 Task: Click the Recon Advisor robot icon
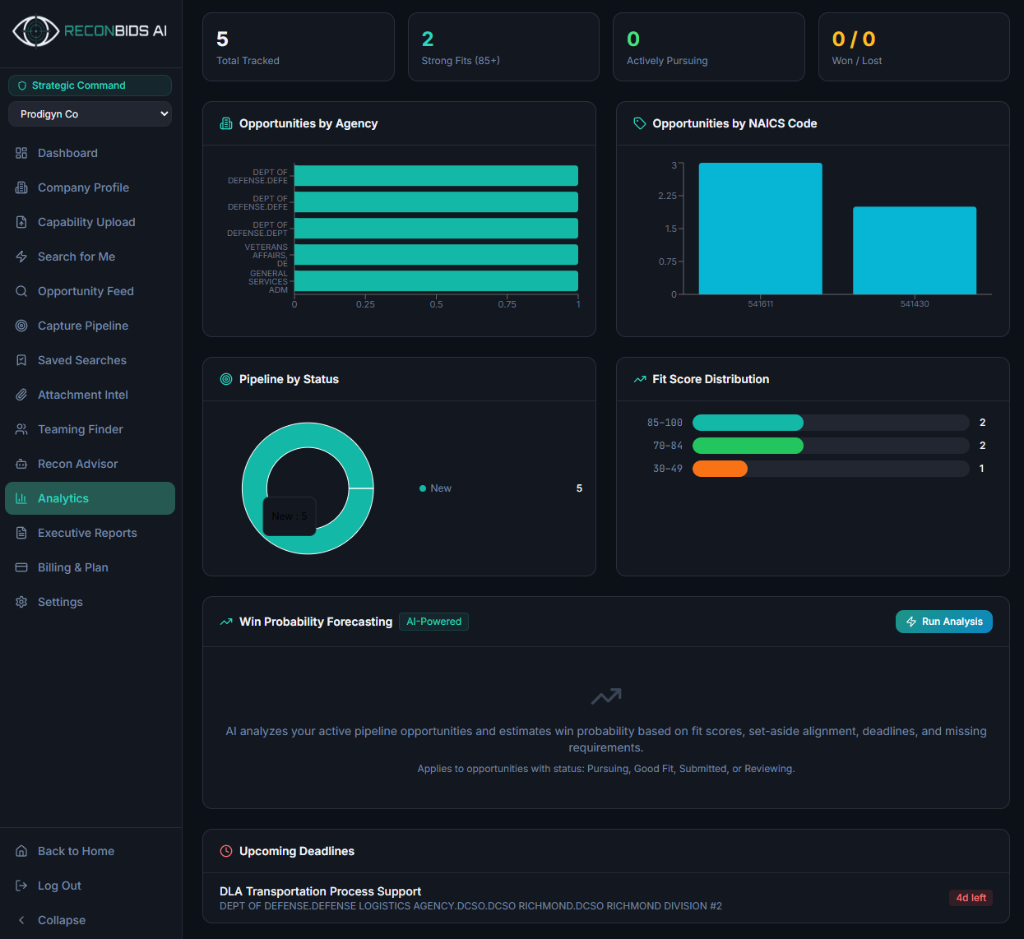point(22,464)
